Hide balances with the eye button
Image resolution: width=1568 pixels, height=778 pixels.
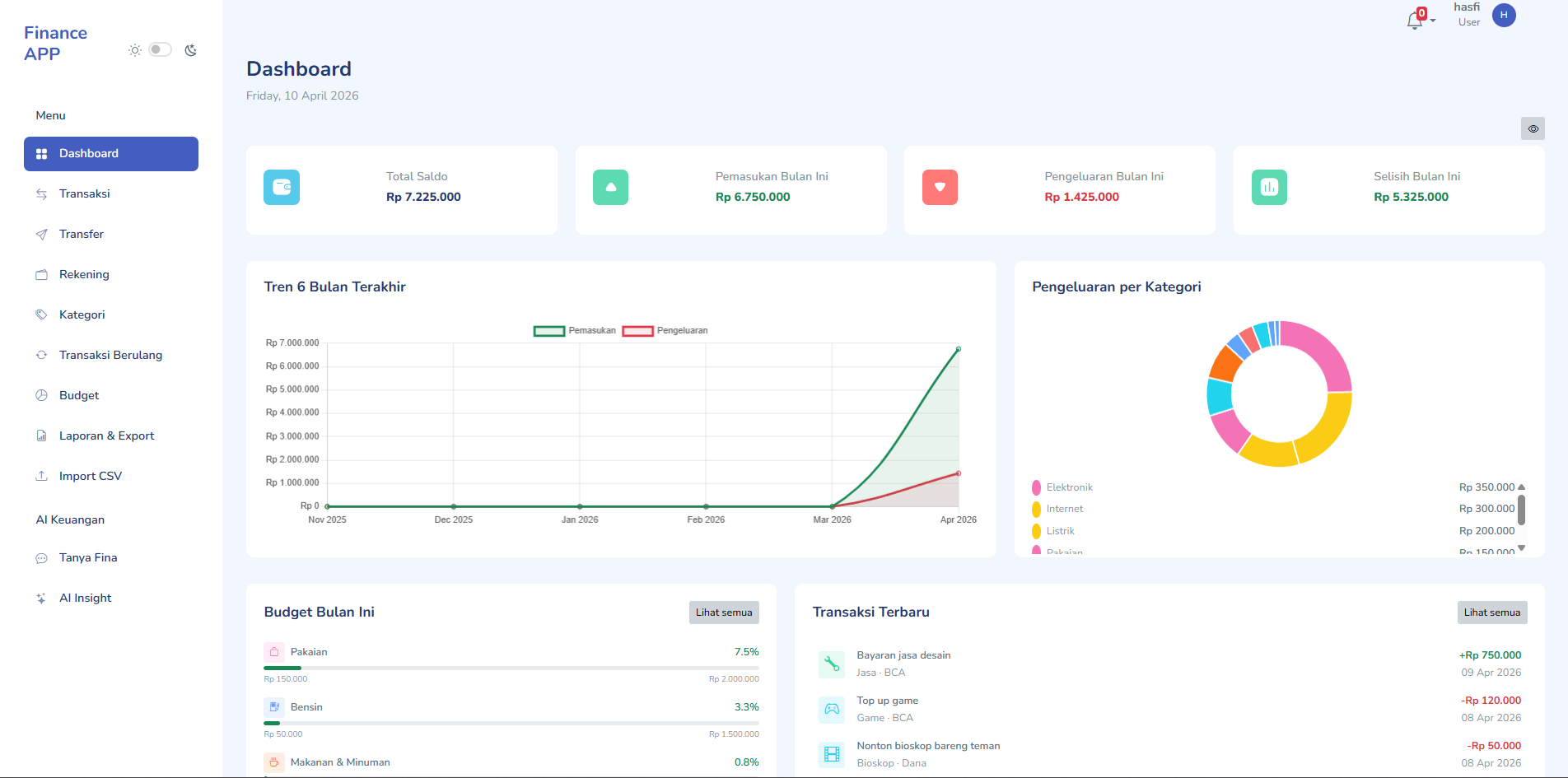1533,128
